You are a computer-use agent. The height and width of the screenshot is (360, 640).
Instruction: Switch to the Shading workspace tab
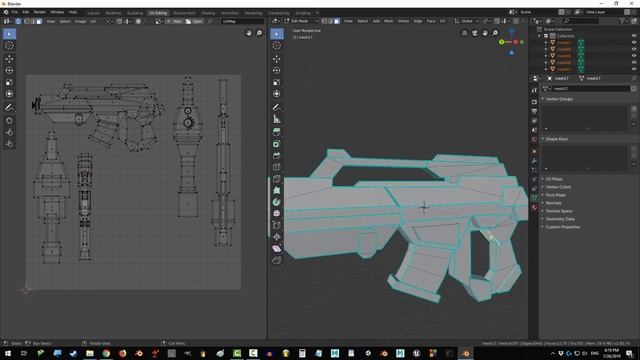(x=208, y=13)
